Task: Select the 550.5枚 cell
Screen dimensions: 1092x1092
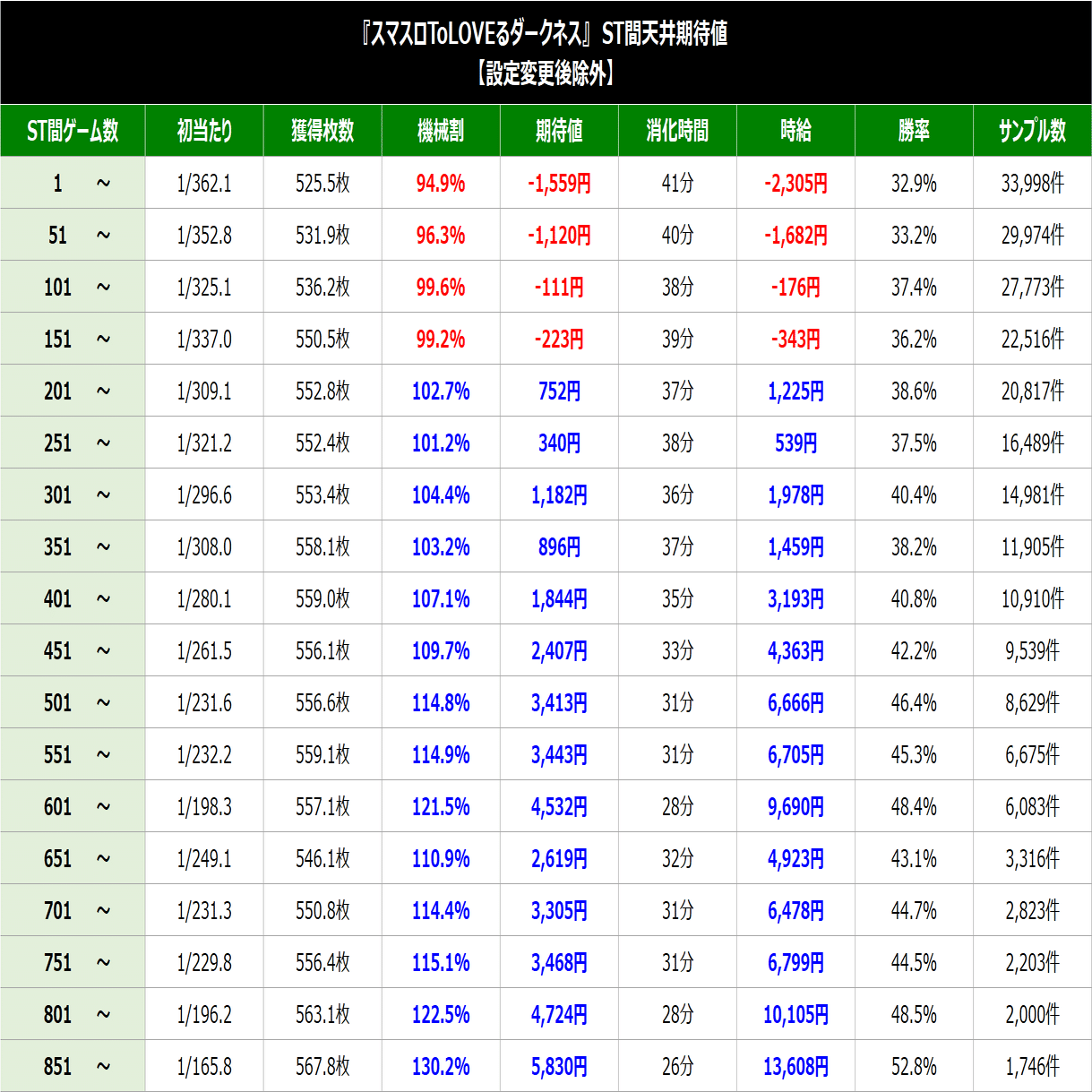Action: click(x=322, y=340)
